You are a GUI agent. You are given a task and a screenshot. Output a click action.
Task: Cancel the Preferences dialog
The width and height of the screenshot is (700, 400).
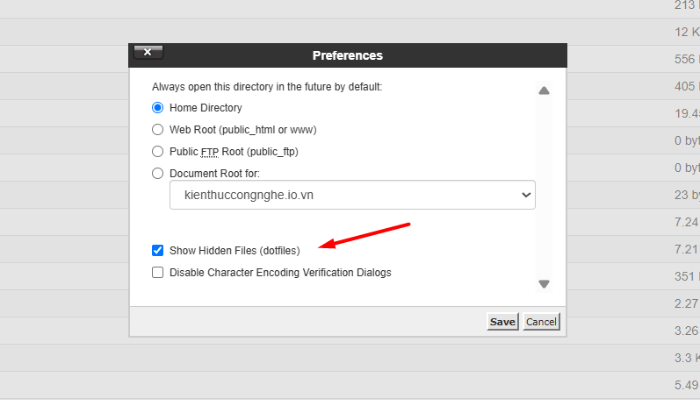pos(541,321)
